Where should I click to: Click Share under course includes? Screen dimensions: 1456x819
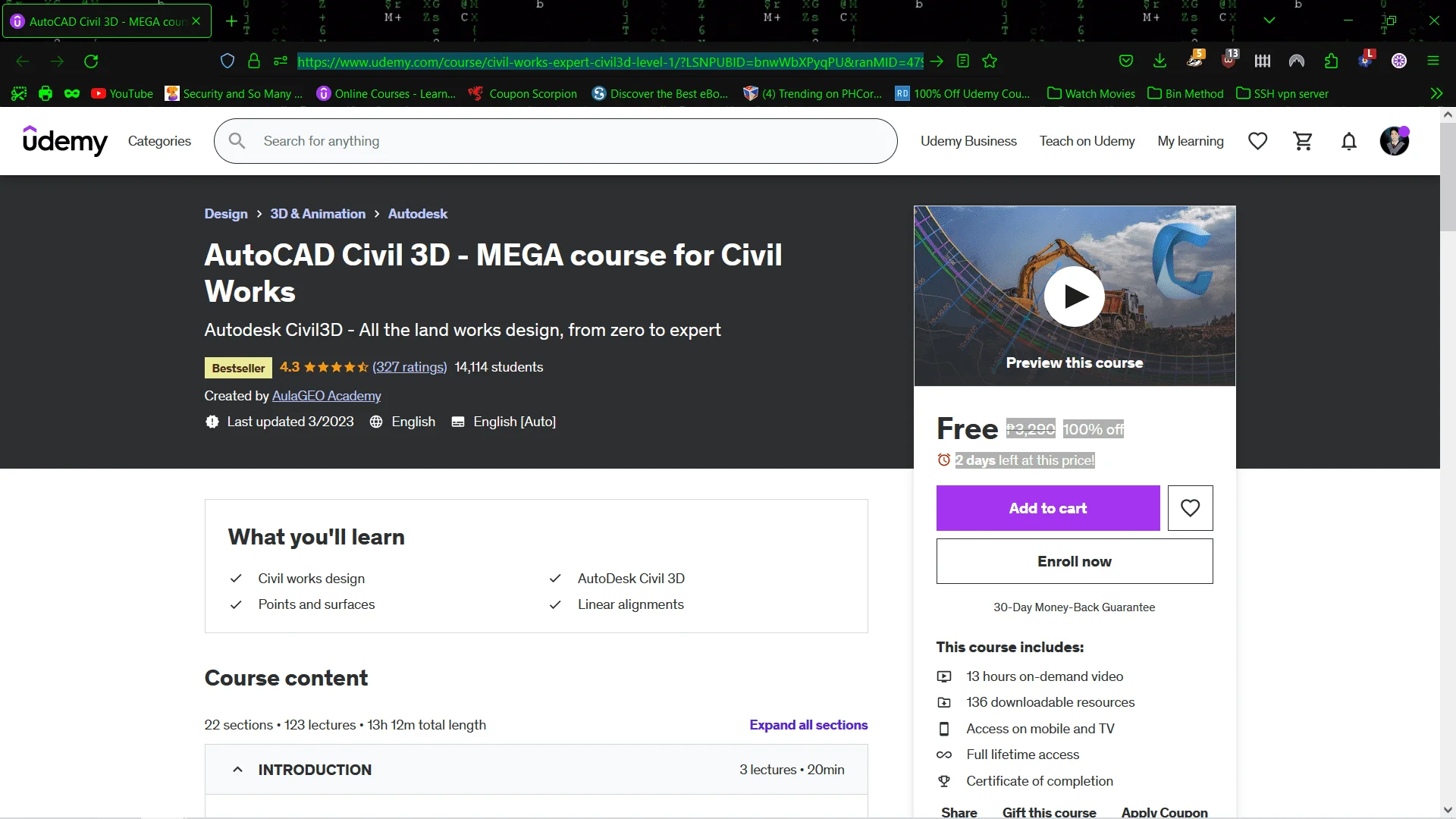pyautogui.click(x=959, y=812)
